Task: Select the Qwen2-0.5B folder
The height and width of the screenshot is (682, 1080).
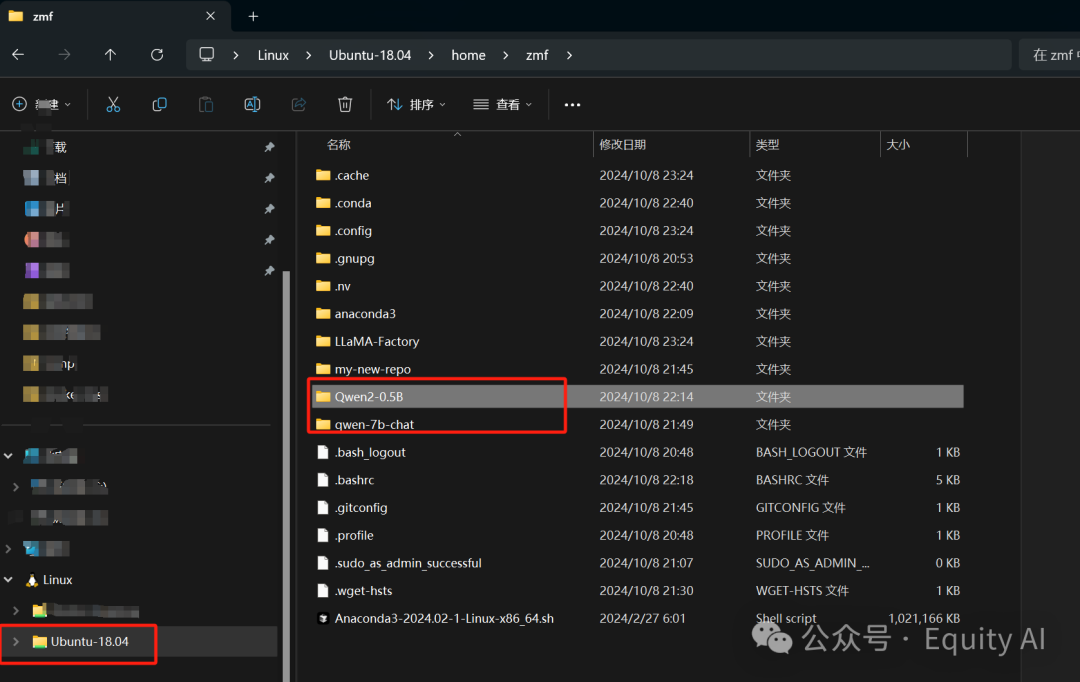Action: pyautogui.click(x=369, y=397)
